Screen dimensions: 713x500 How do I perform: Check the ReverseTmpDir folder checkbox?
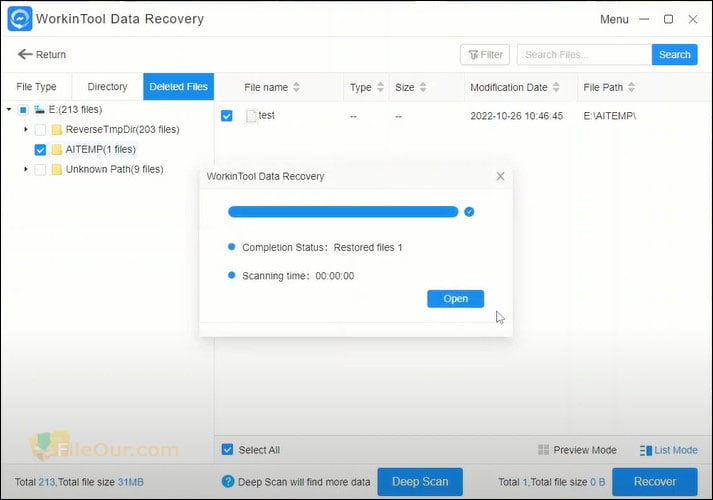[x=40, y=130]
